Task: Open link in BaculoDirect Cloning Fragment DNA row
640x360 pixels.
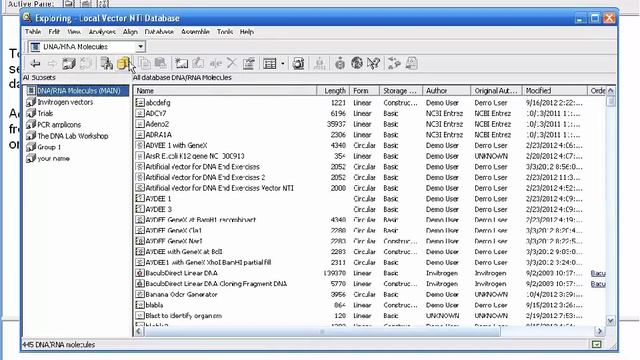Action: 598,284
